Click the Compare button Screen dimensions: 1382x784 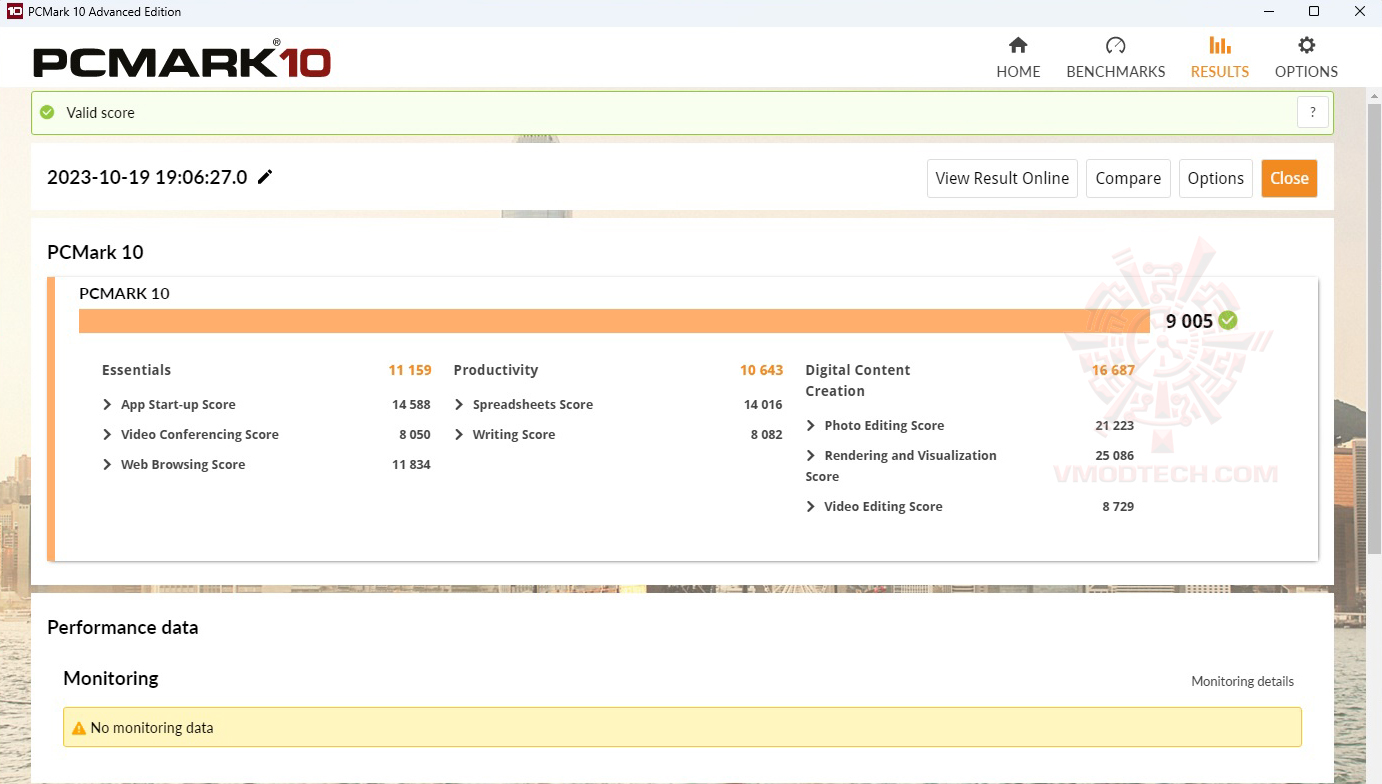pyautogui.click(x=1128, y=178)
